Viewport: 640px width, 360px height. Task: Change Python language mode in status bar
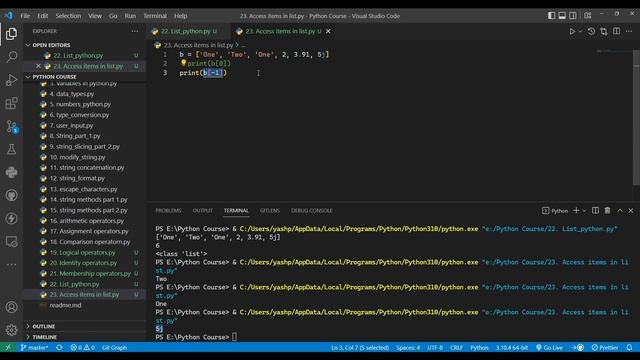[479, 347]
